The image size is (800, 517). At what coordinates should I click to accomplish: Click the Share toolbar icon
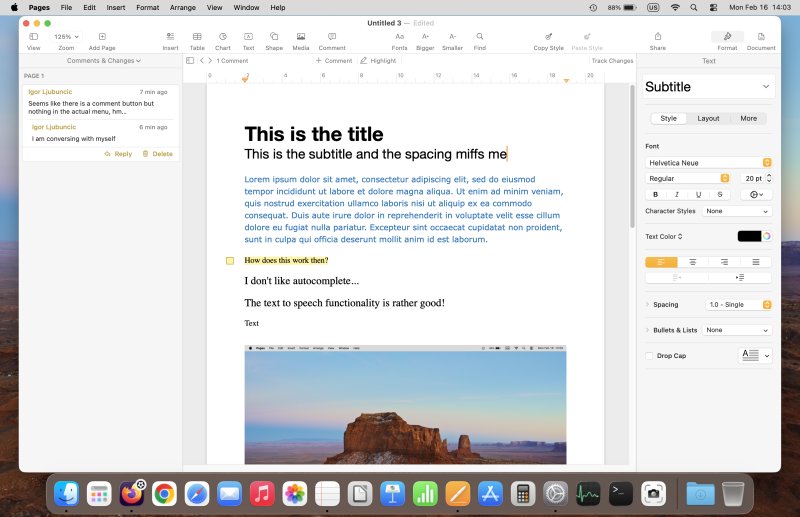click(657, 37)
